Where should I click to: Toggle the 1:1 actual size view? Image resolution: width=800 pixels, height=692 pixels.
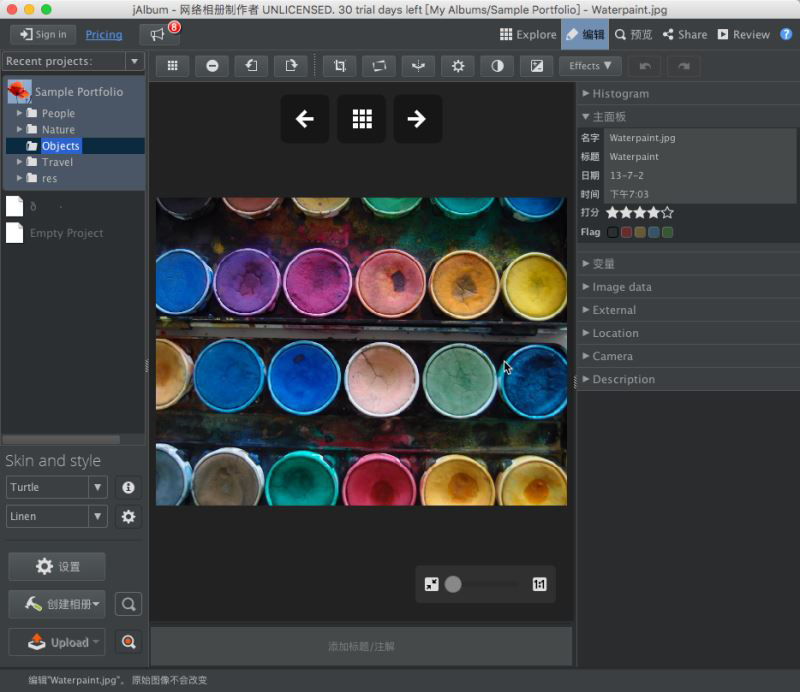(540, 584)
